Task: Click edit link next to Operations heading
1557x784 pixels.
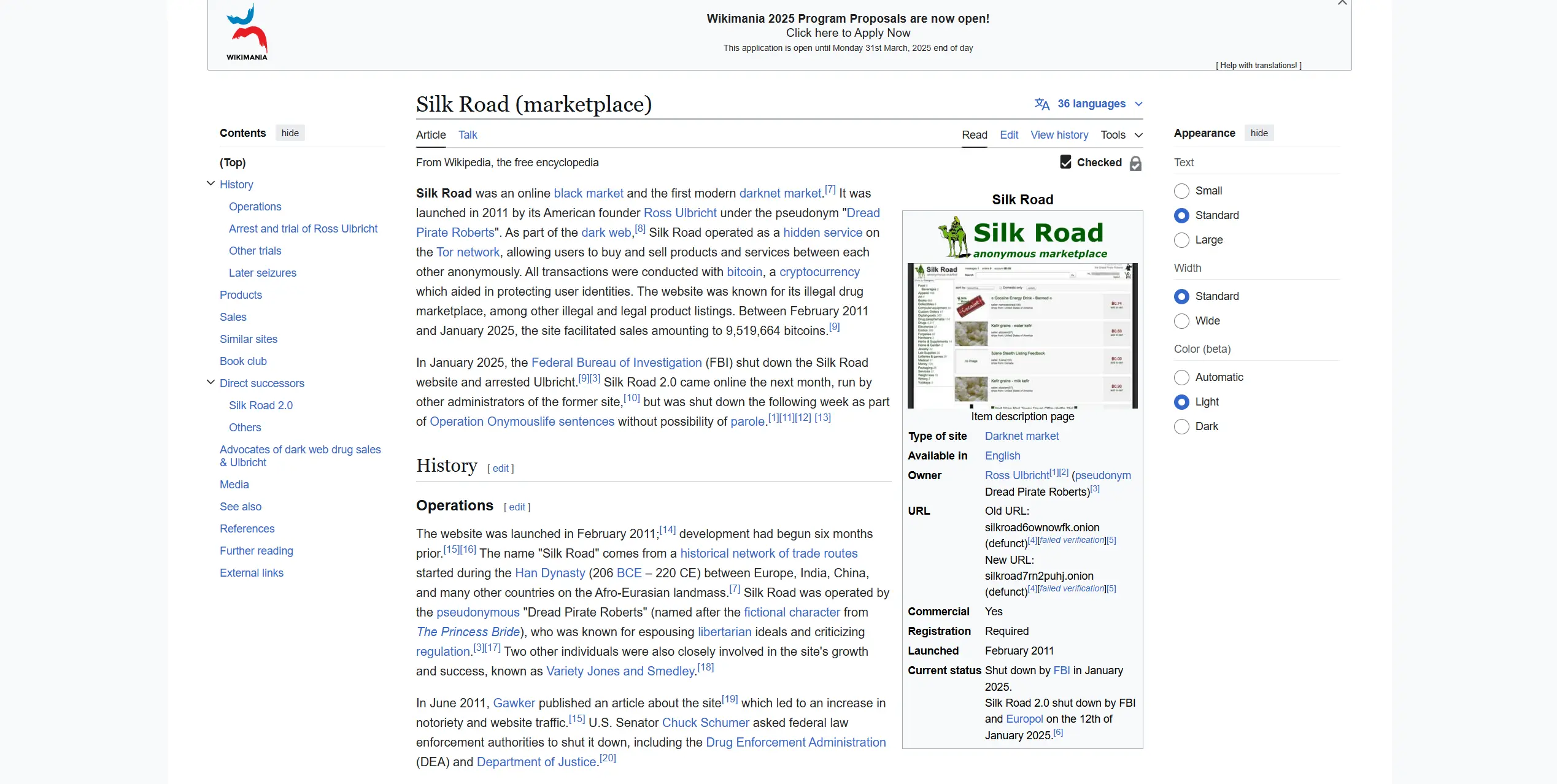Action: [517, 507]
